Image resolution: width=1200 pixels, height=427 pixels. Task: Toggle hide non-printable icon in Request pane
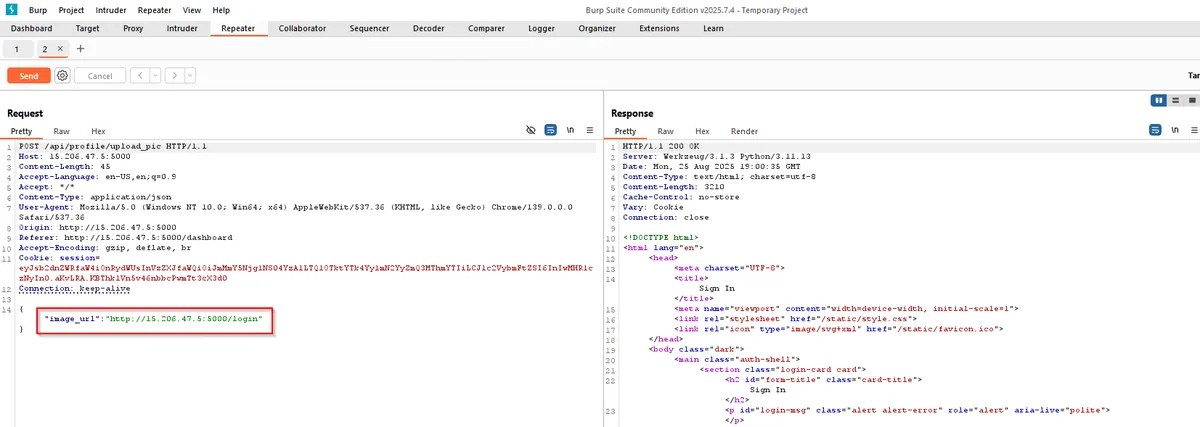click(531, 131)
